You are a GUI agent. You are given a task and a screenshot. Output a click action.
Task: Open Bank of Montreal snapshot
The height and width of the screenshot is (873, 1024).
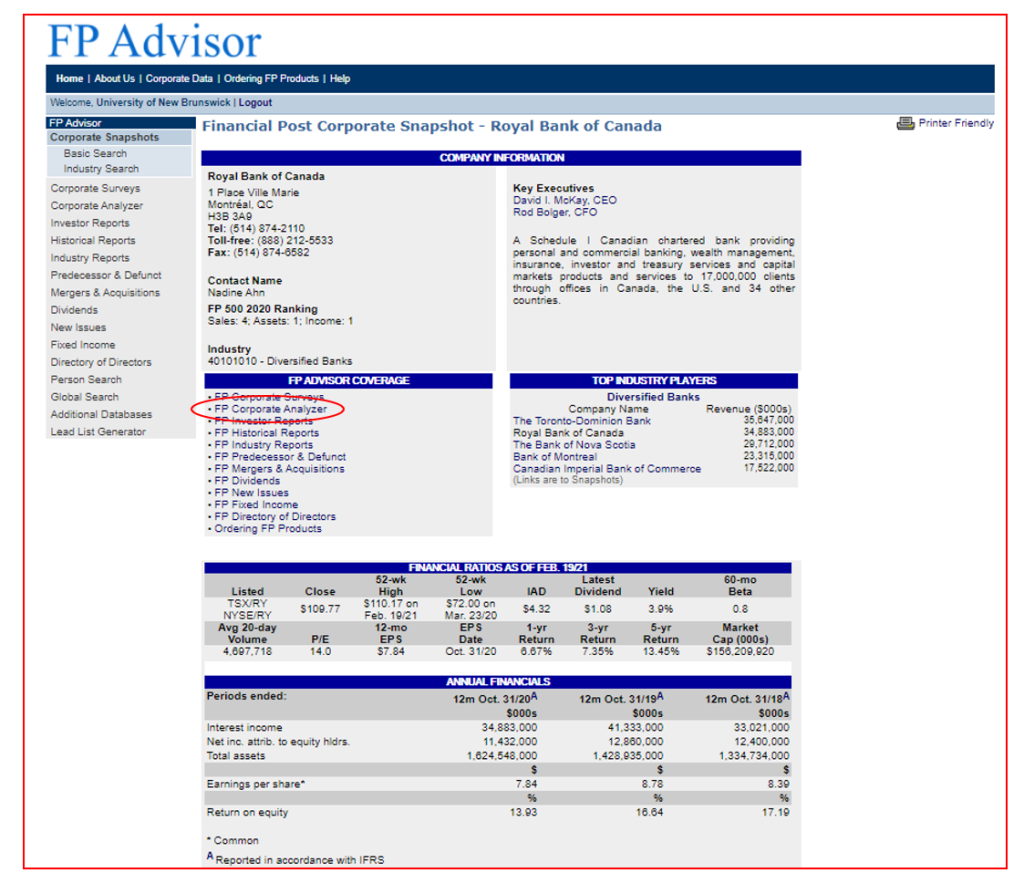555,457
